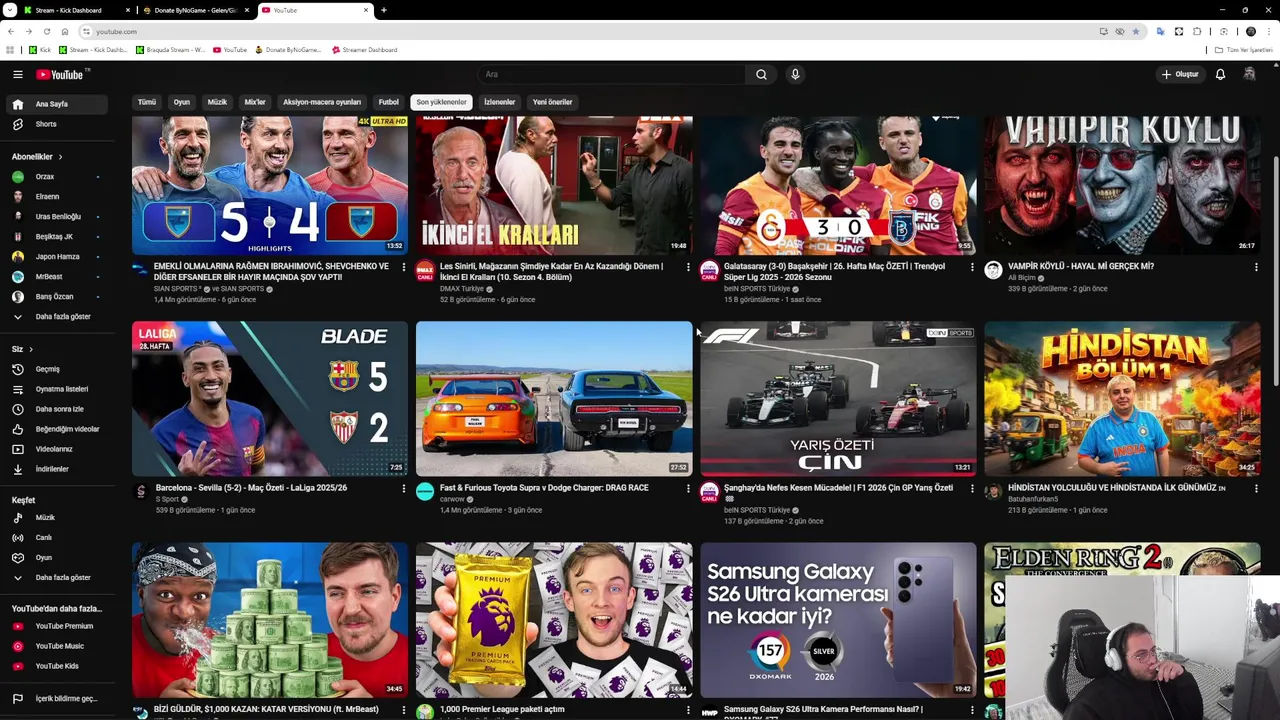Open Barış Özcan channel
The height and width of the screenshot is (720, 1280).
pyautogui.click(x=59, y=296)
